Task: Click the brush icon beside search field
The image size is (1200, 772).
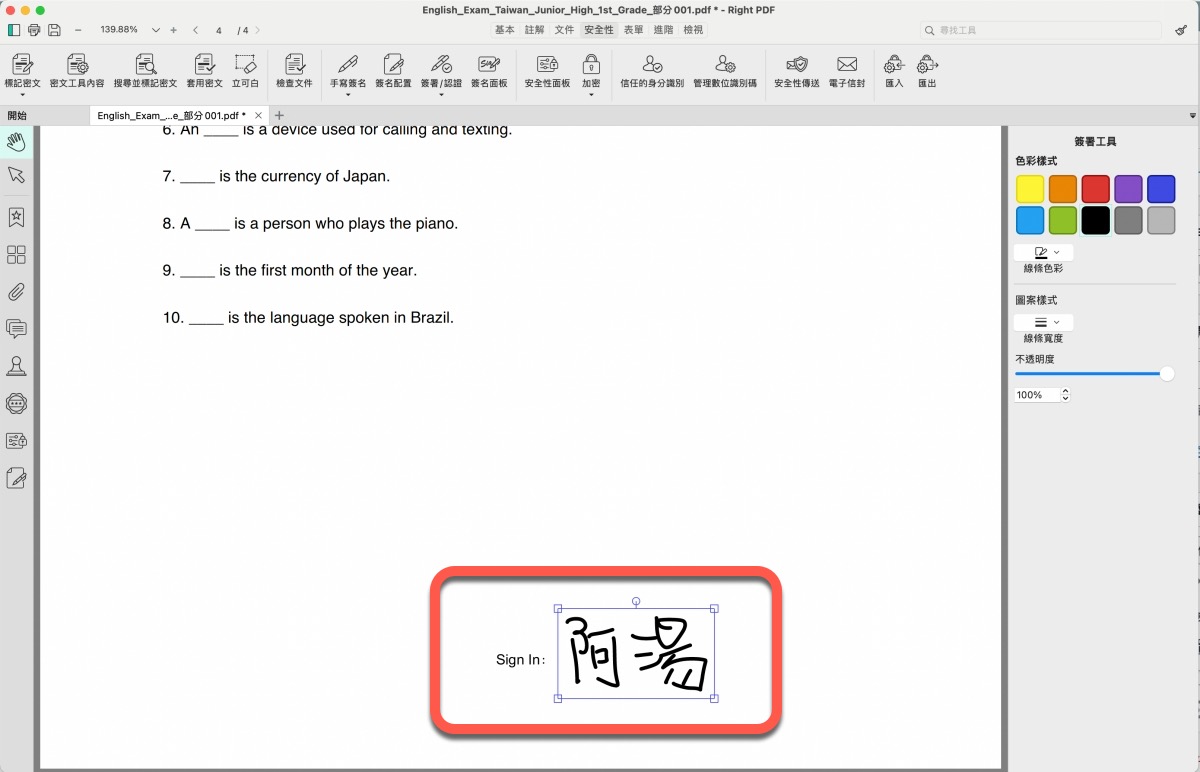Action: point(1181,30)
